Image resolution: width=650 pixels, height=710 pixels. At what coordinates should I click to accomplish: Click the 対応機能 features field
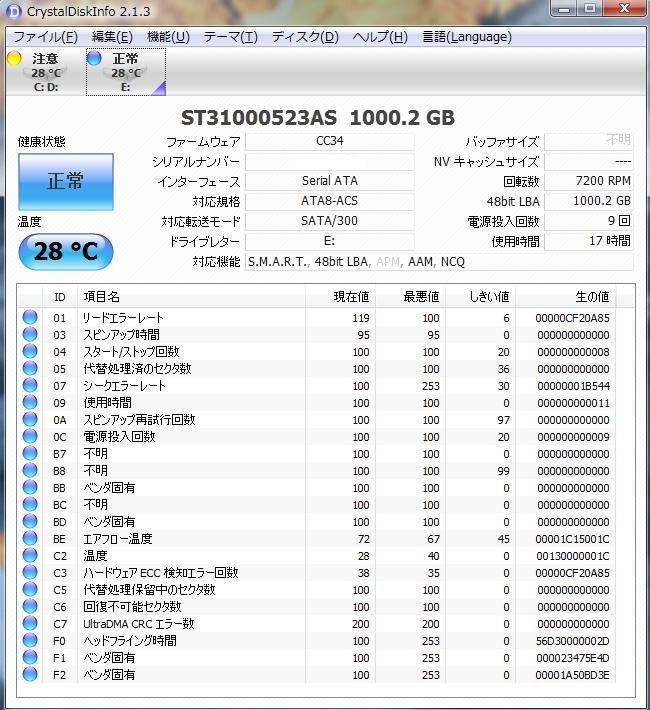pos(439,262)
